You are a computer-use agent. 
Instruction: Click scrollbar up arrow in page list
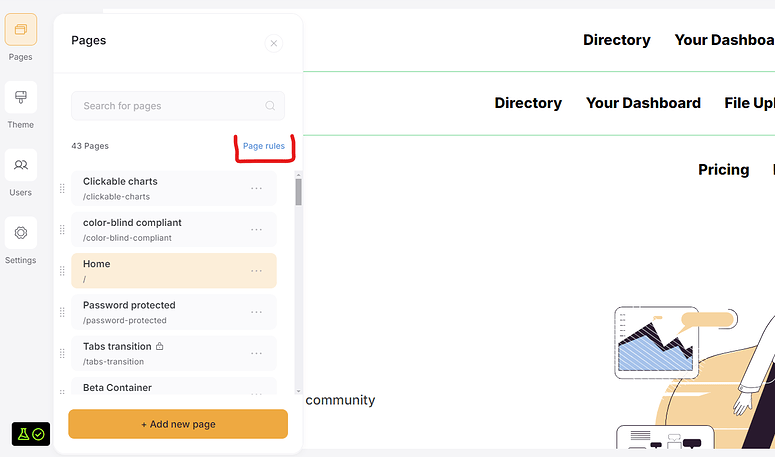299,175
